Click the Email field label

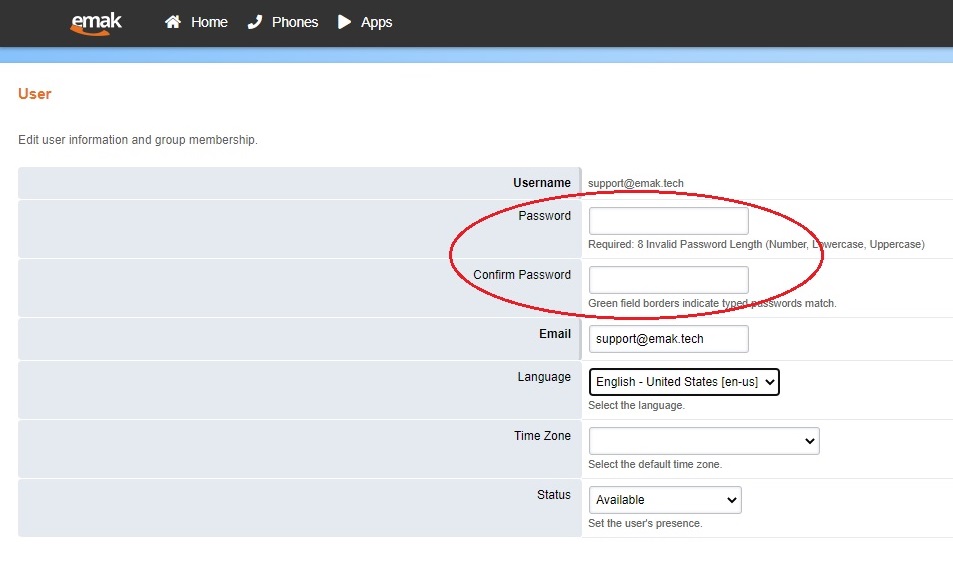pos(555,333)
